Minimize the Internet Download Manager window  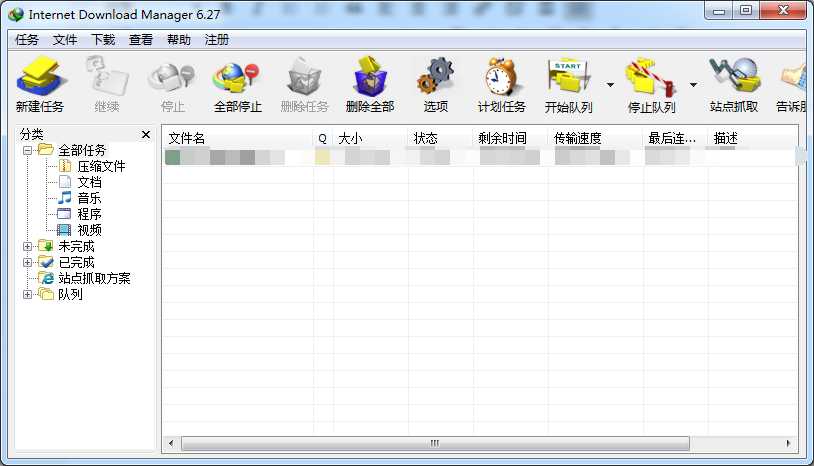click(x=719, y=10)
